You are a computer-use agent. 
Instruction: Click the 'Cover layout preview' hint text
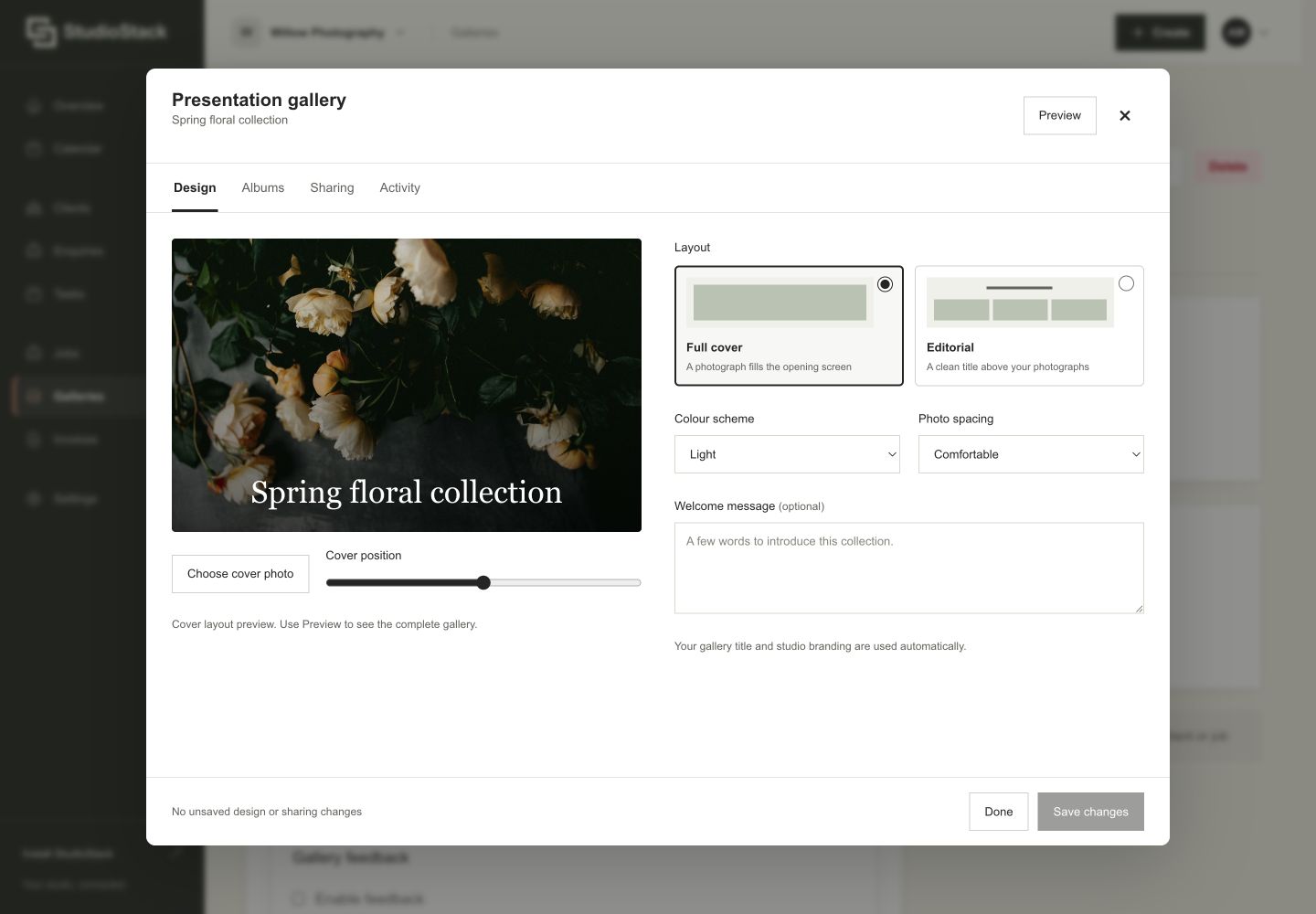pos(324,624)
